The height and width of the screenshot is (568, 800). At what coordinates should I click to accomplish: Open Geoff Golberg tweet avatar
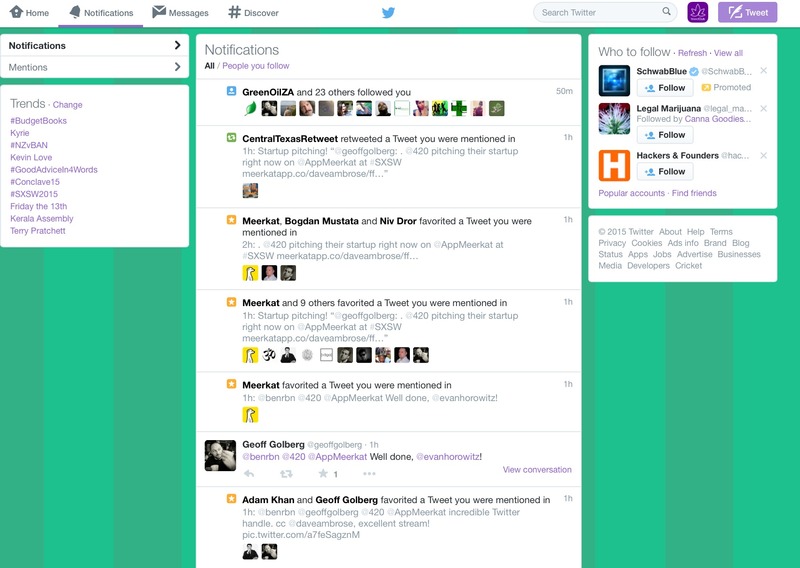220,456
